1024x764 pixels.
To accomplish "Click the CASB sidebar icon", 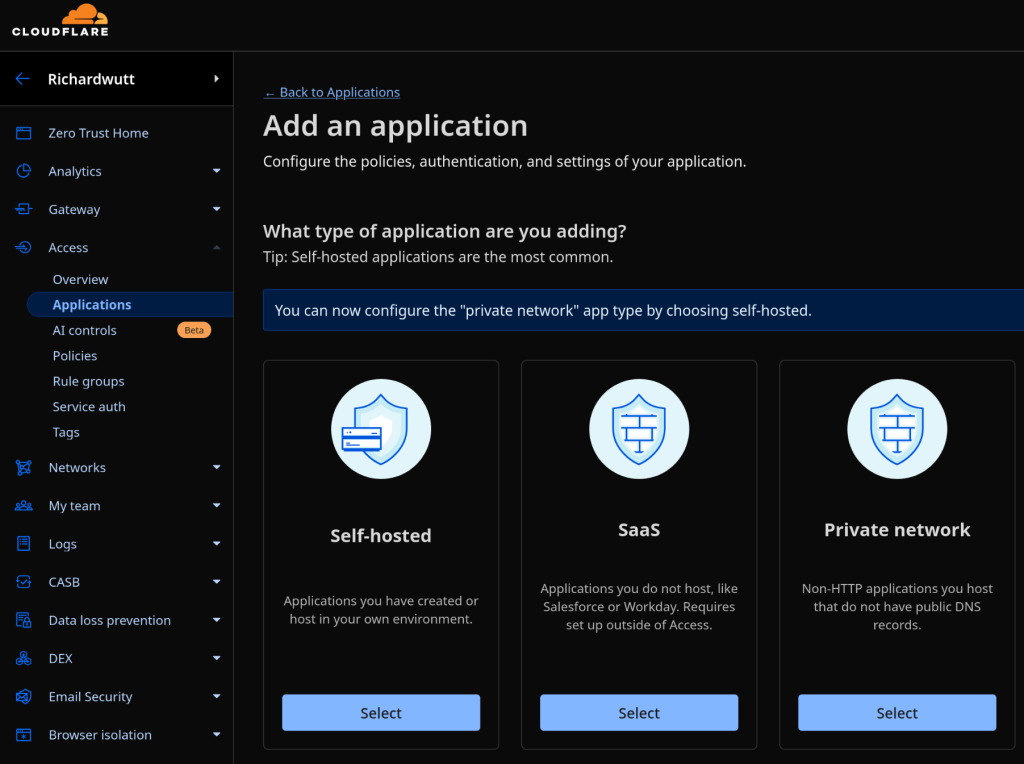I will pyautogui.click(x=24, y=582).
